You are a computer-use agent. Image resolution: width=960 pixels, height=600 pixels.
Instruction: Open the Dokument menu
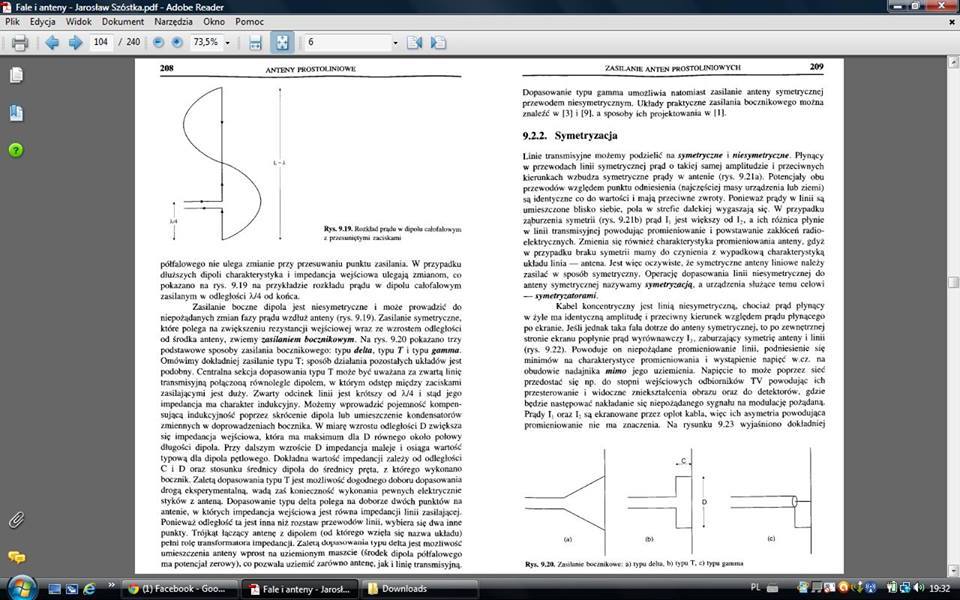click(123, 21)
